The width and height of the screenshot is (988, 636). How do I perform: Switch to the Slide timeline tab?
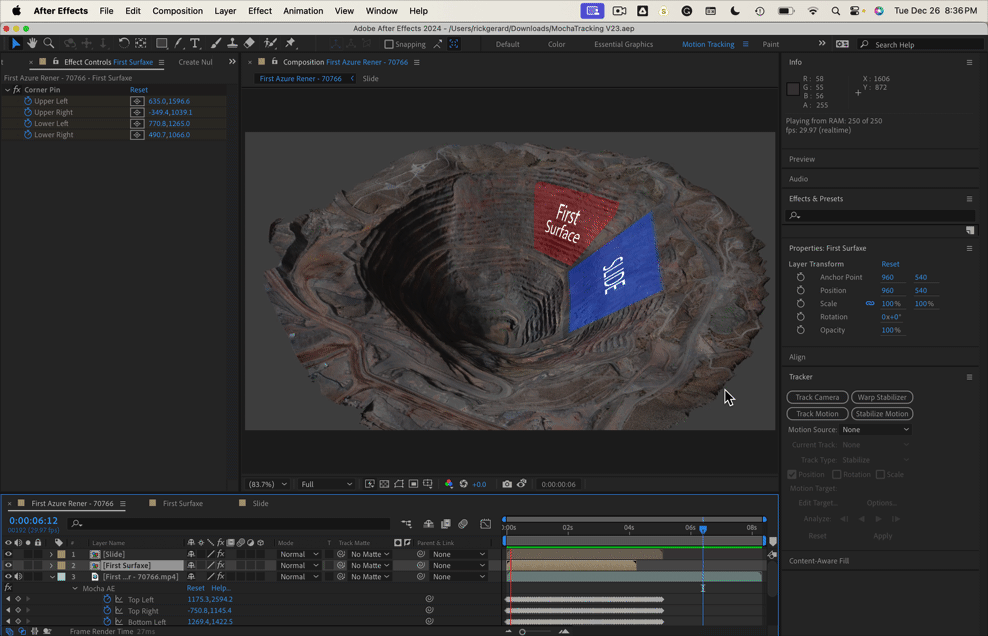pyautogui.click(x=260, y=503)
